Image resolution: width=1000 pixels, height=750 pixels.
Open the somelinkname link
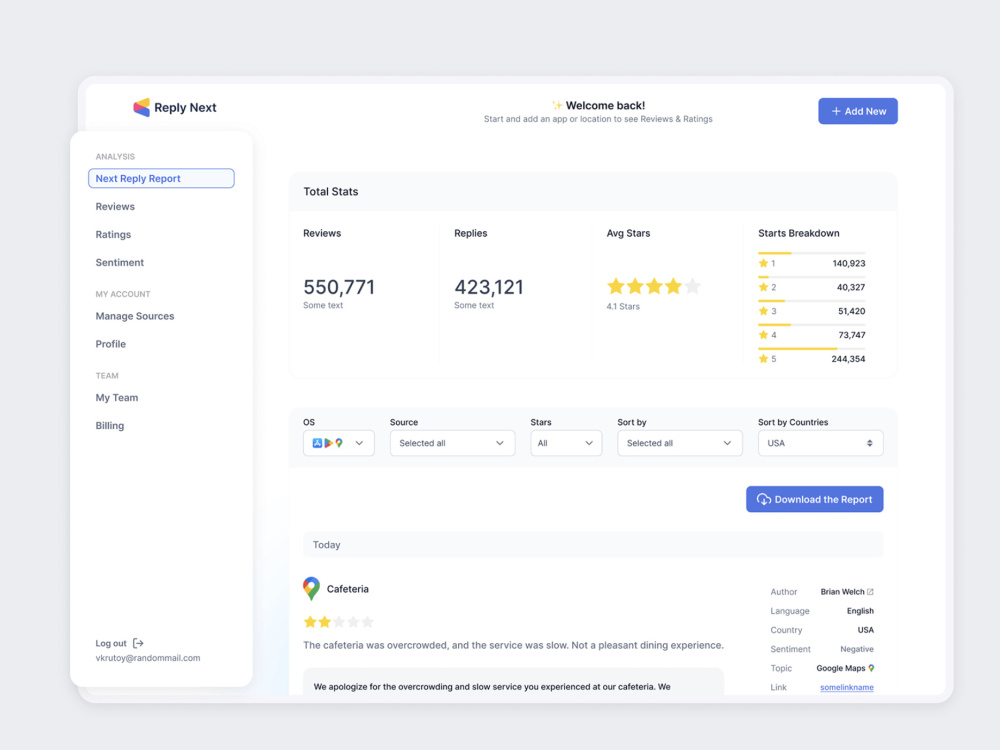coord(846,687)
